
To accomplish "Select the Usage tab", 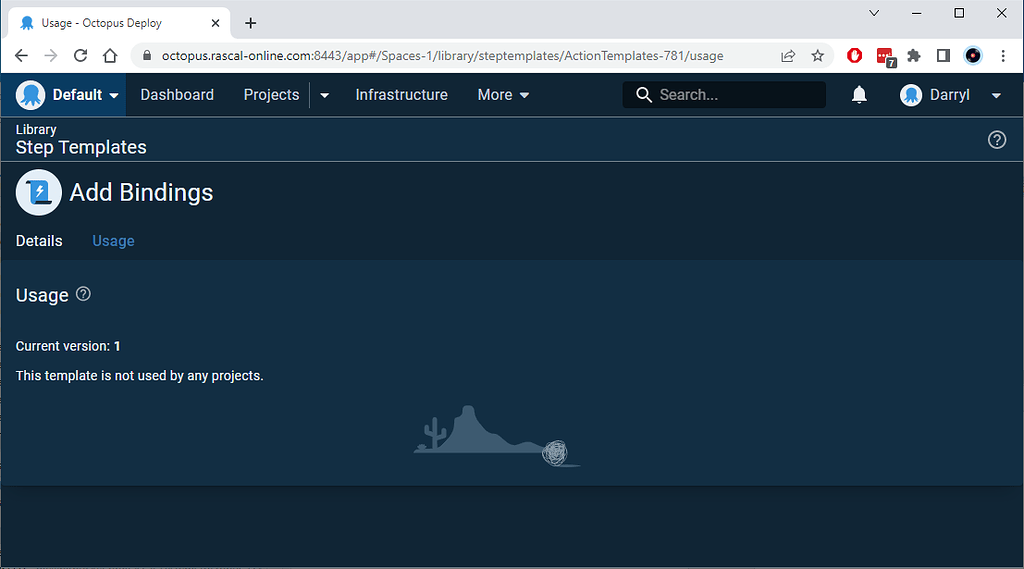I will click(x=114, y=241).
